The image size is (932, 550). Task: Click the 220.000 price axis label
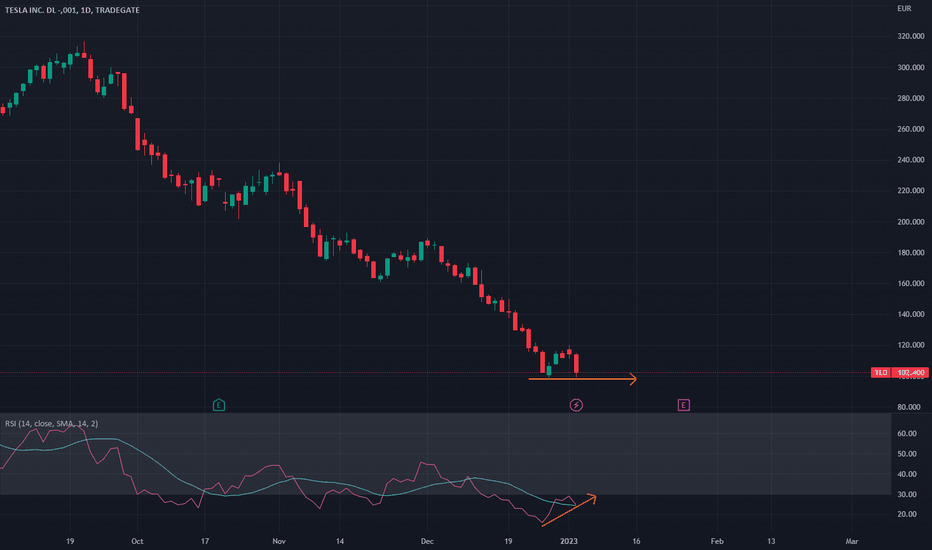[911, 191]
